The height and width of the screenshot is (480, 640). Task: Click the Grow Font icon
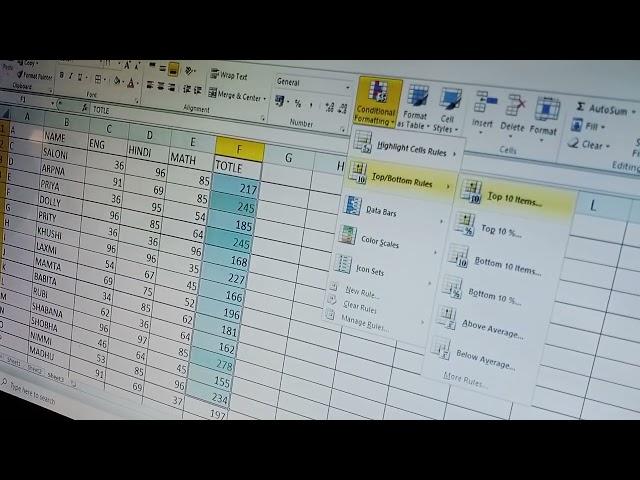pos(127,65)
